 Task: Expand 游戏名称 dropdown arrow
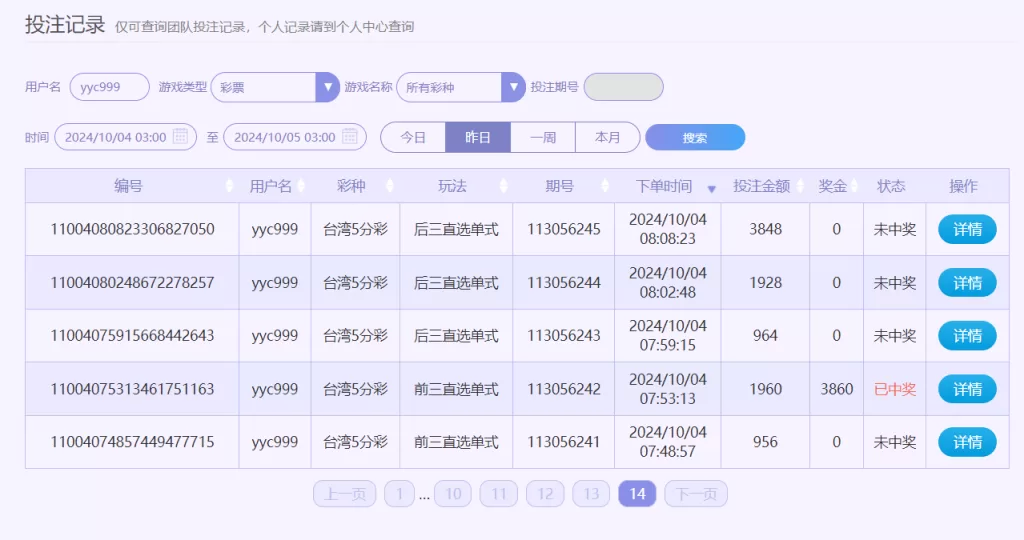[513, 87]
